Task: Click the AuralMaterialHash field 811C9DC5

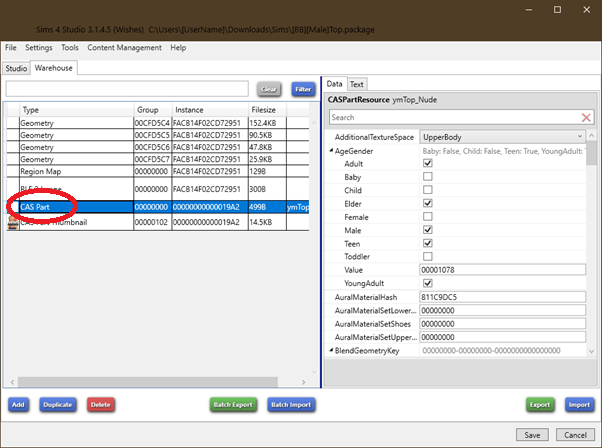Action: [x=502, y=297]
